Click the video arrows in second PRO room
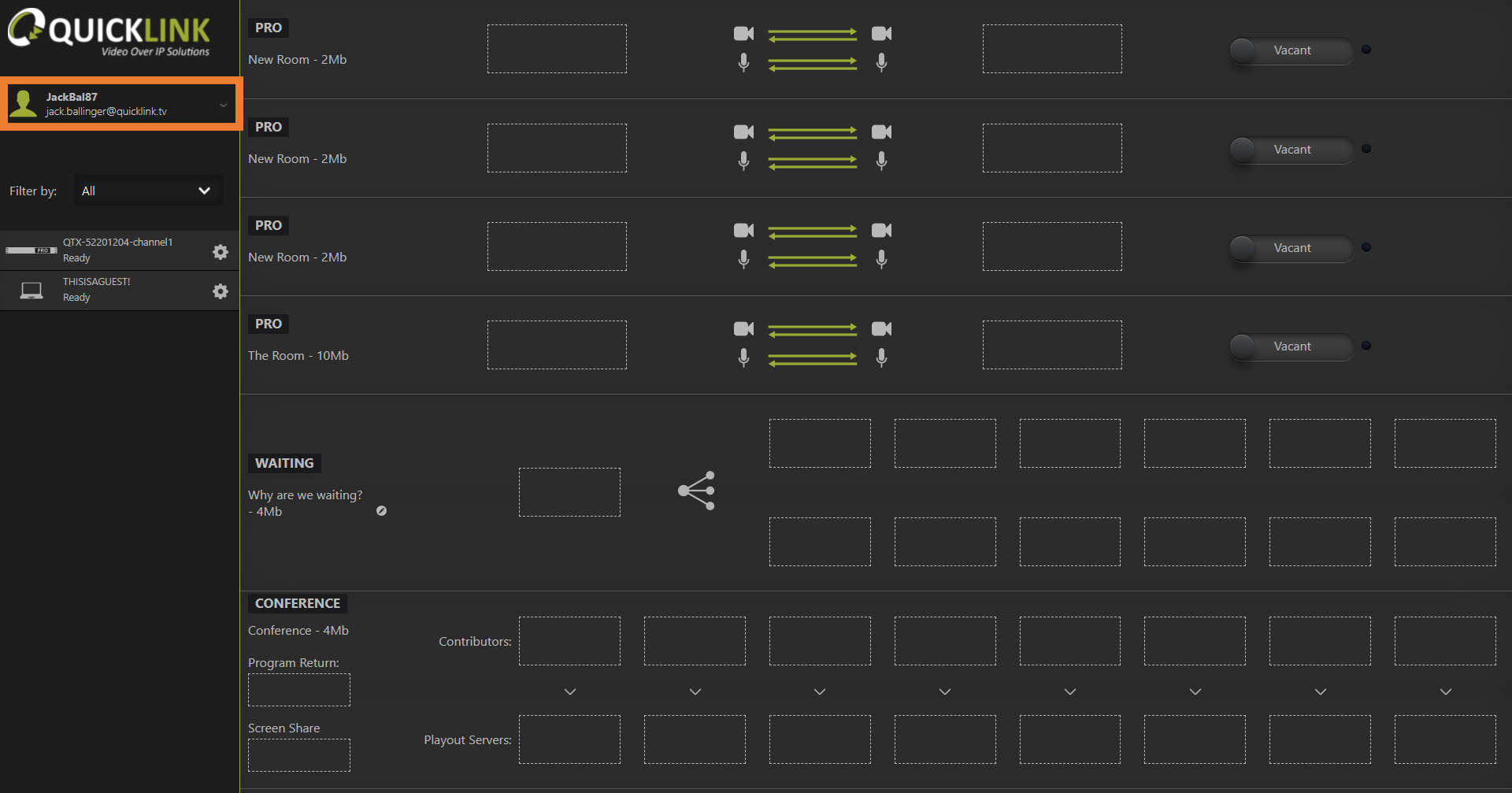This screenshot has height=793, width=1512. (812, 133)
